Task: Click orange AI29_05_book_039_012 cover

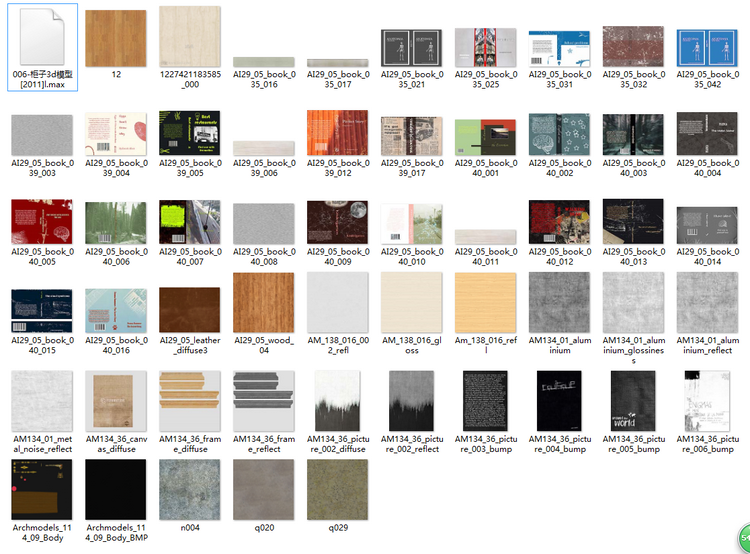Action: pos(338,133)
